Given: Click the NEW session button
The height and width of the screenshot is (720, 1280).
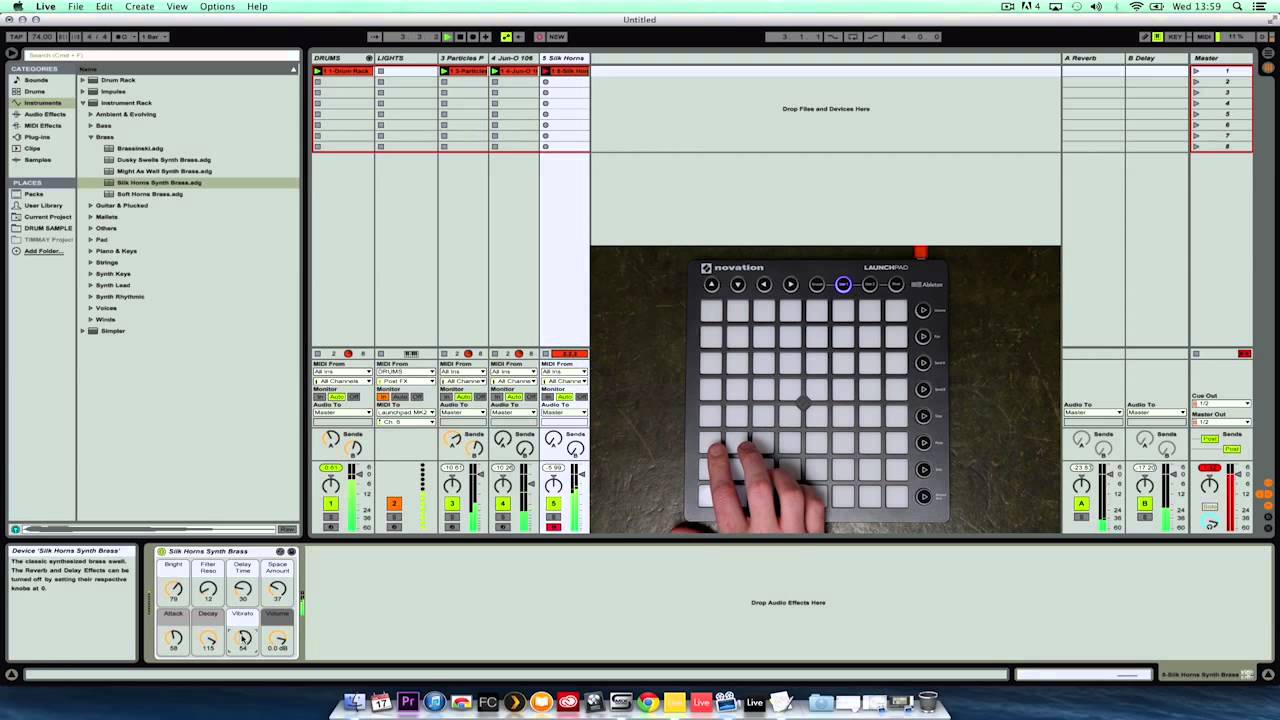Looking at the screenshot, I should point(556,37).
